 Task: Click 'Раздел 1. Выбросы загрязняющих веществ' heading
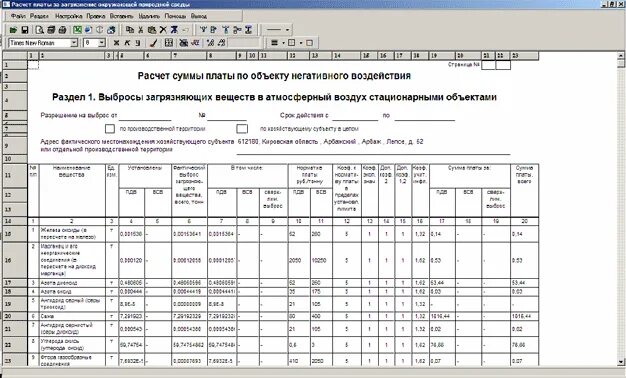point(274,97)
